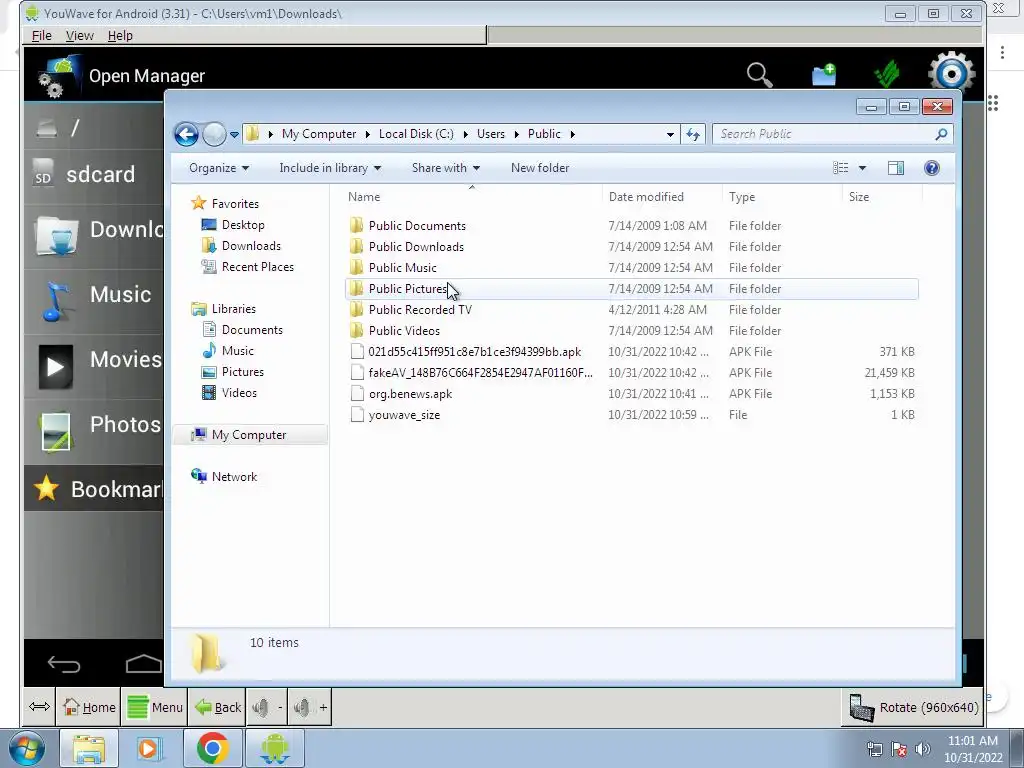Open the Share with dropdown

(x=445, y=168)
